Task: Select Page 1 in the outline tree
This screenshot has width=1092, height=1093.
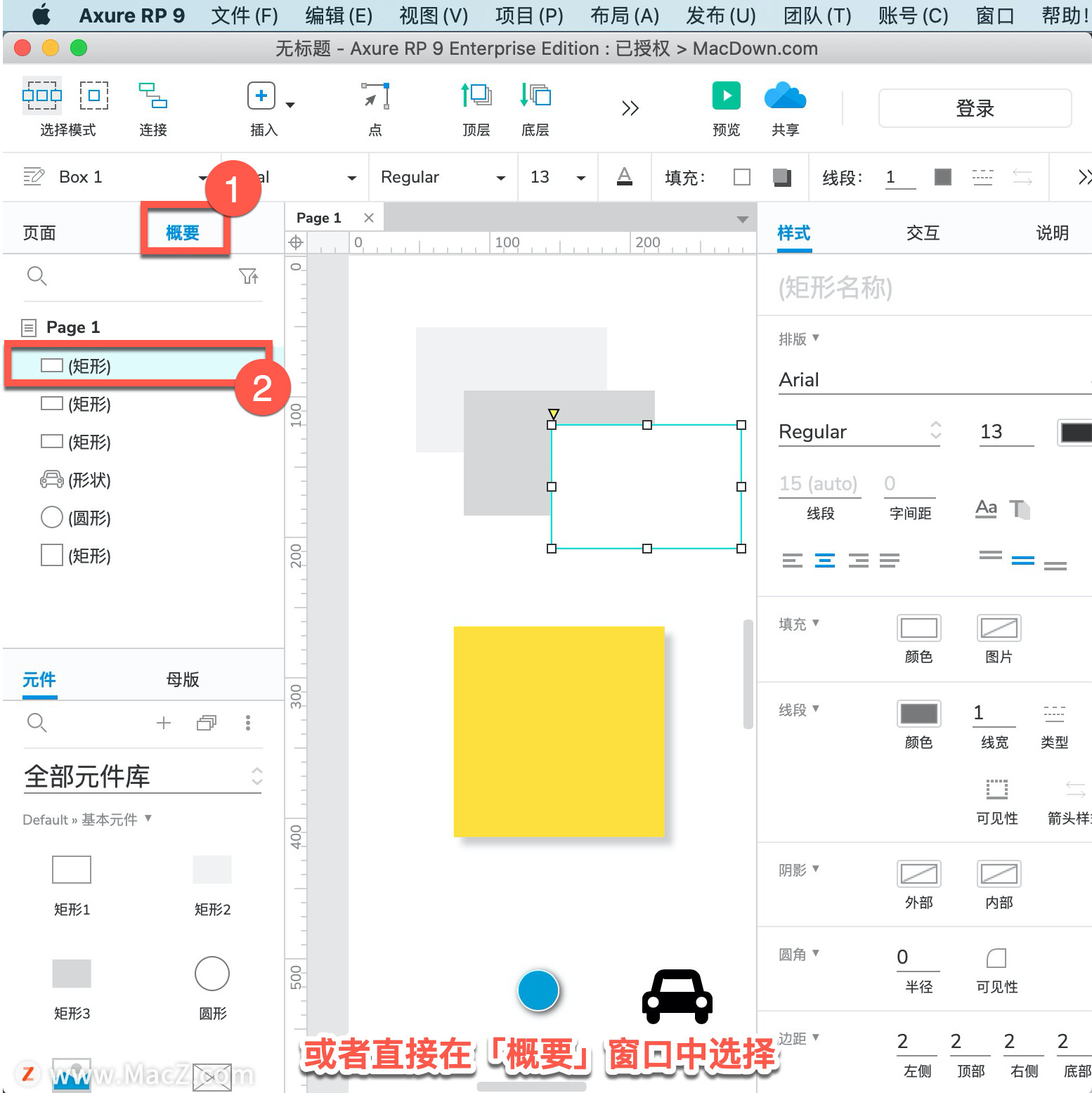Action: click(x=73, y=327)
